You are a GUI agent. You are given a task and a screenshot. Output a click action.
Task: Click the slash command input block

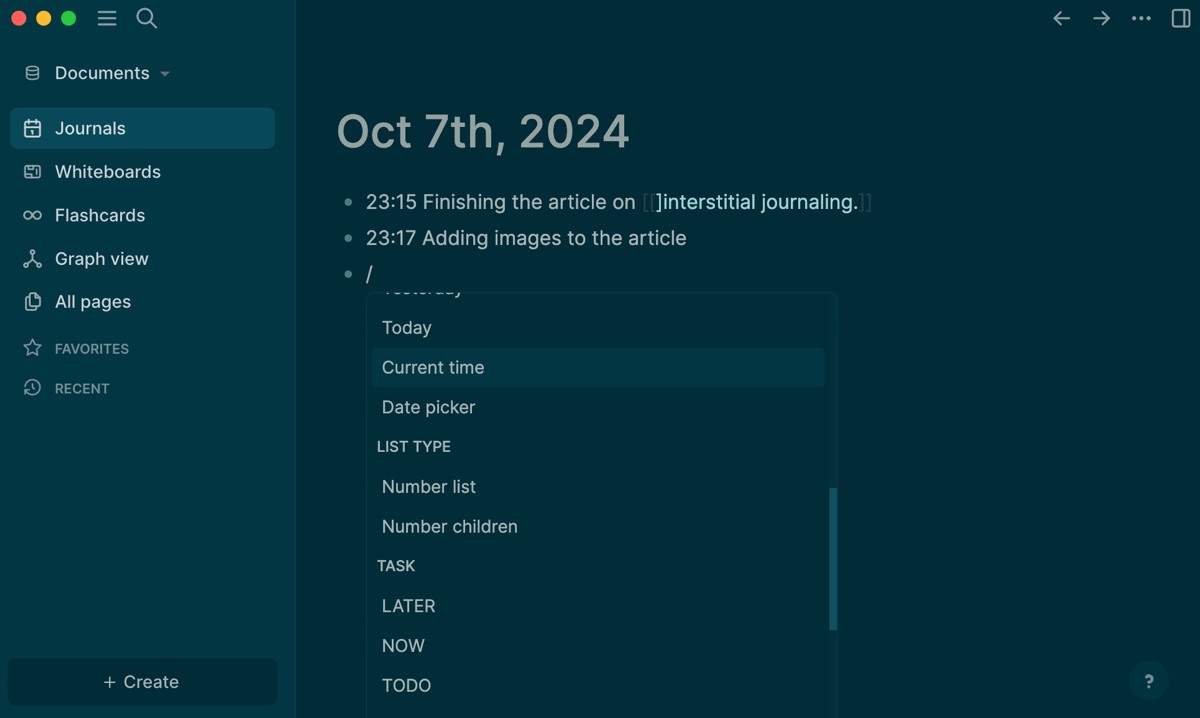369,273
